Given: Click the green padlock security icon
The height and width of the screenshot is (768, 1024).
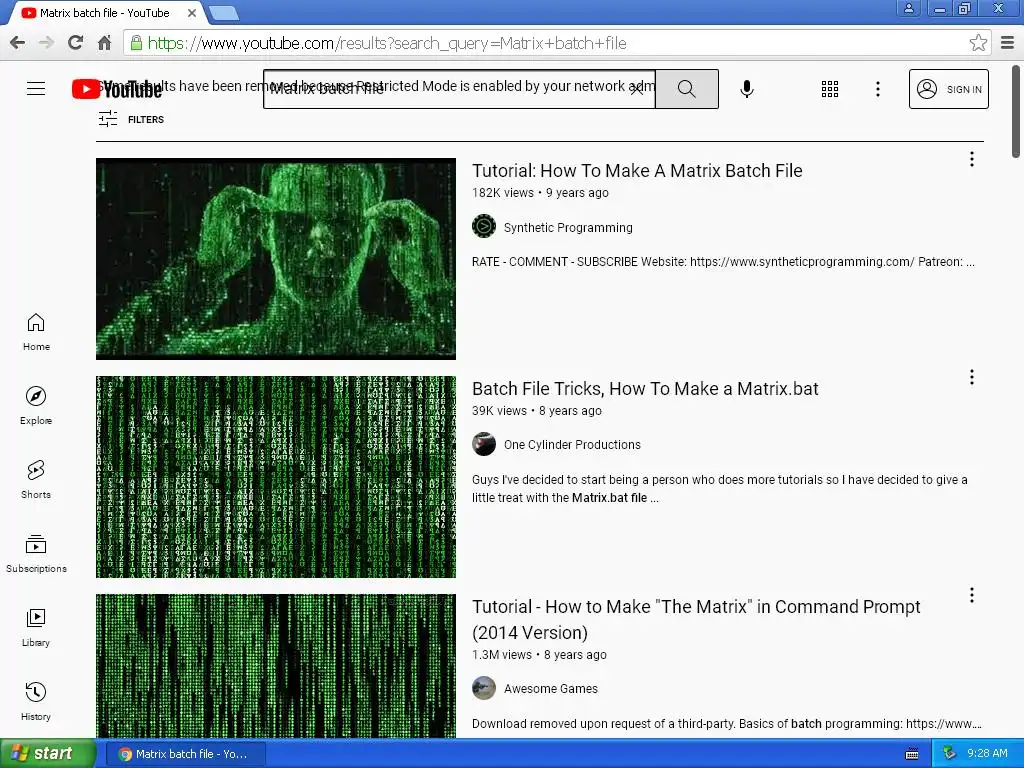Looking at the screenshot, I should 136,43.
